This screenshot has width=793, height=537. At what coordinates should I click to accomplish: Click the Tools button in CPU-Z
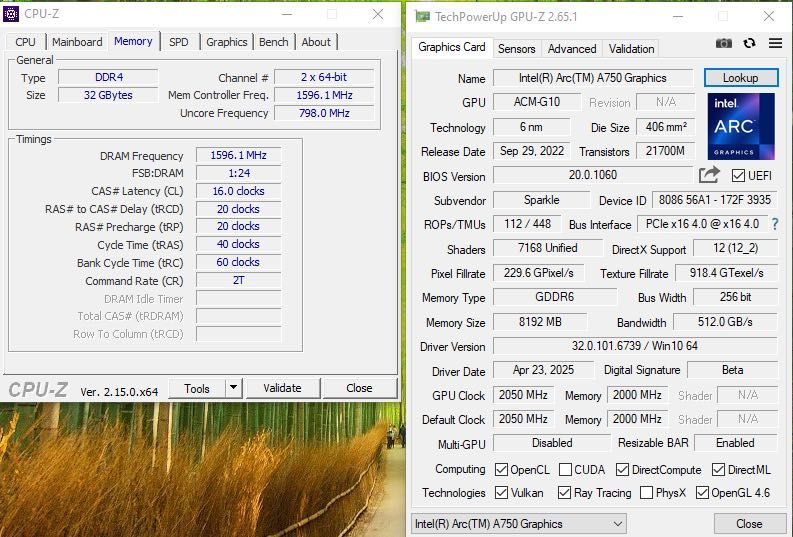(197, 388)
